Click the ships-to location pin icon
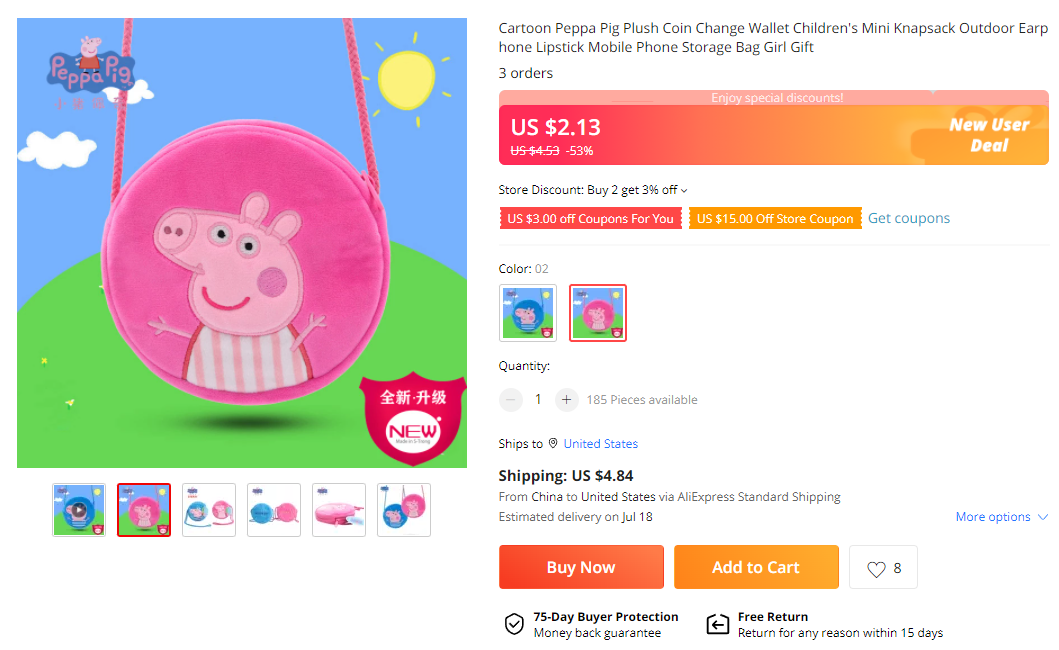Viewport: 1059px width, 650px height. (553, 443)
